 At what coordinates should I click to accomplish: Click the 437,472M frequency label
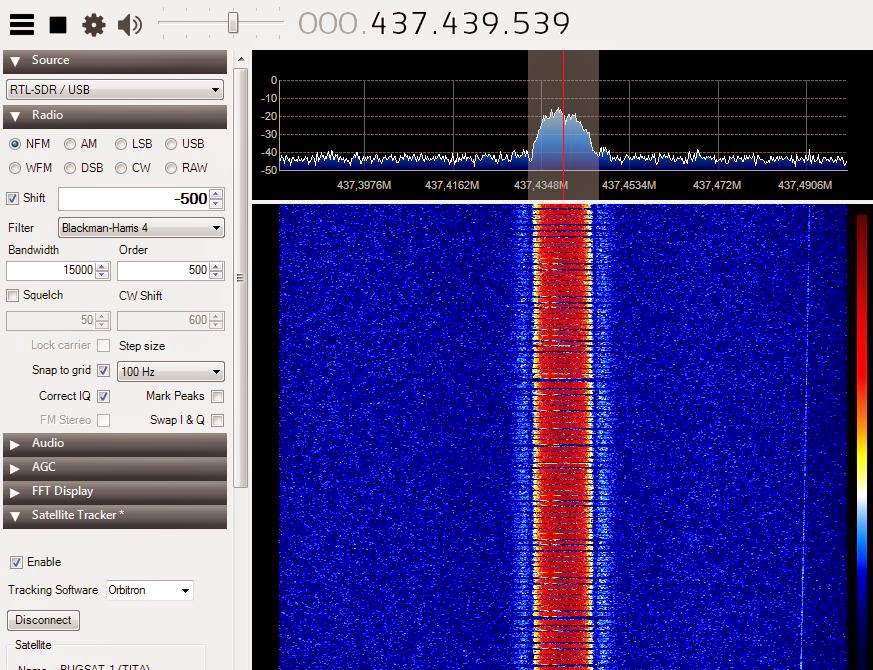717,185
